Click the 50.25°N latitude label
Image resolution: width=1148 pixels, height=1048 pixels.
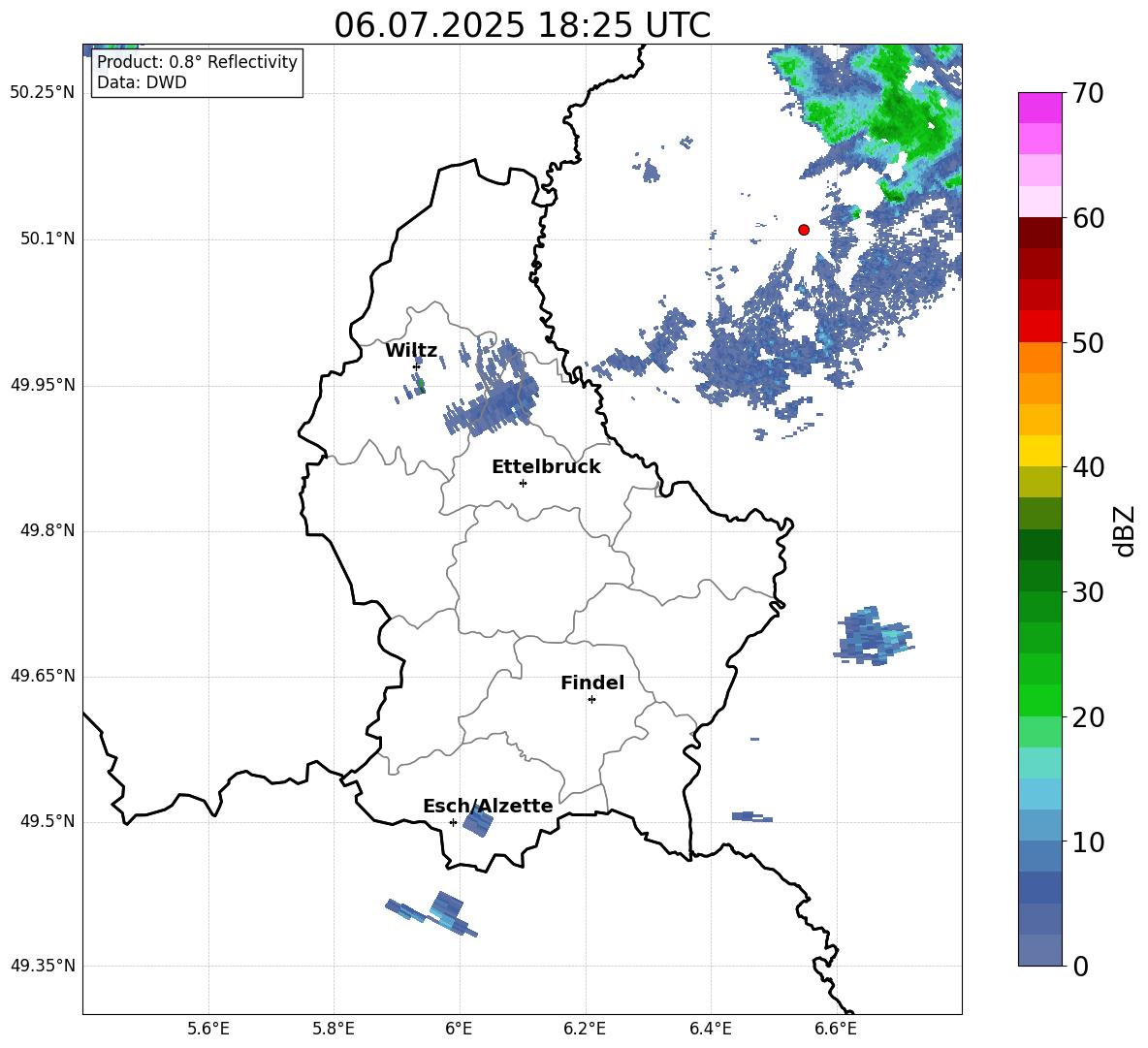(x=43, y=93)
